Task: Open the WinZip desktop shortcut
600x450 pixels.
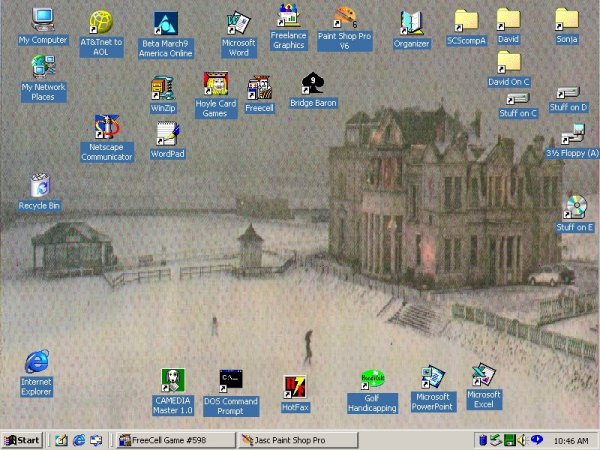Action: pyautogui.click(x=162, y=89)
